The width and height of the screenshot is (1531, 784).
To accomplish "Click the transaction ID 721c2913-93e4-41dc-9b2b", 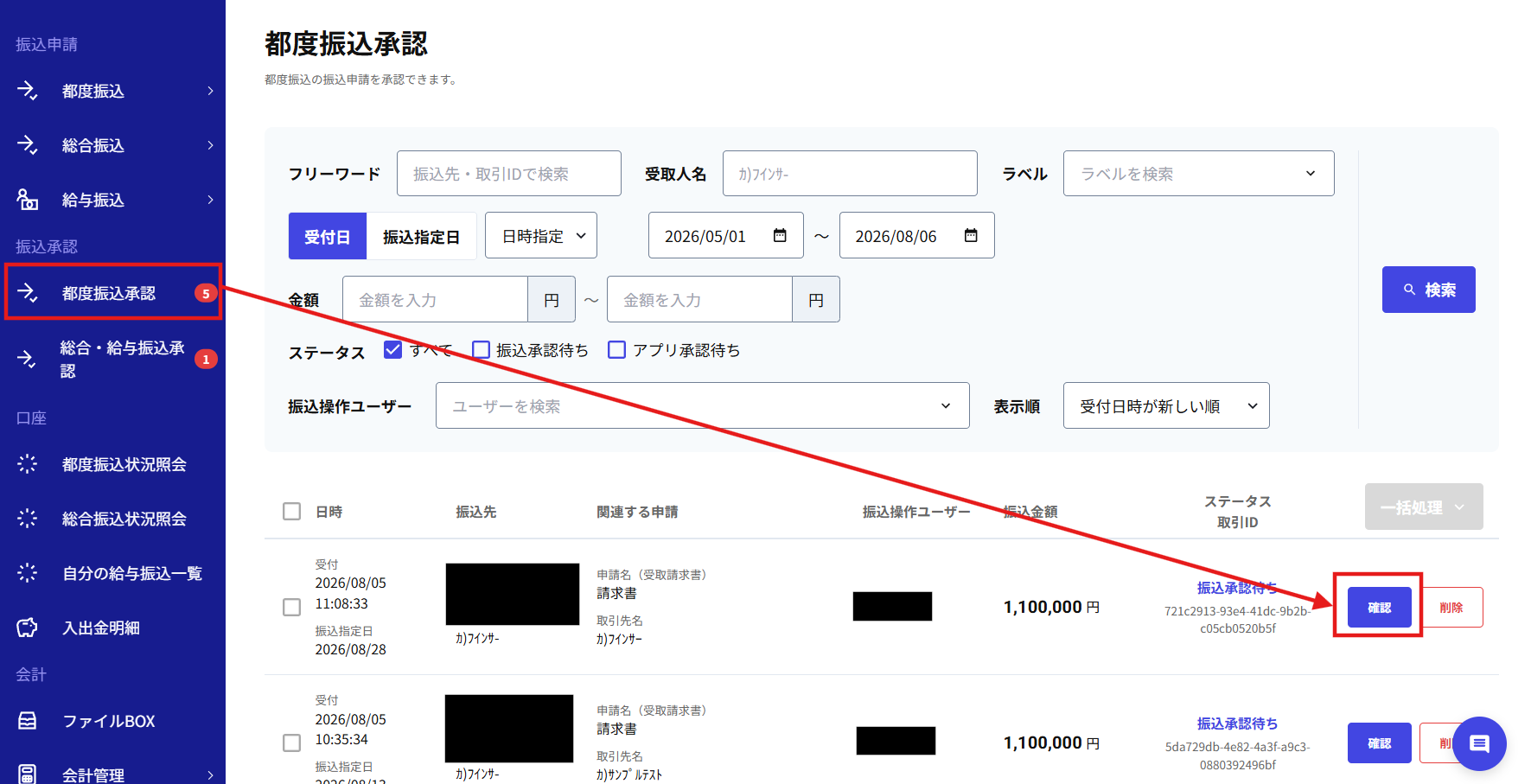I will click(1237, 620).
